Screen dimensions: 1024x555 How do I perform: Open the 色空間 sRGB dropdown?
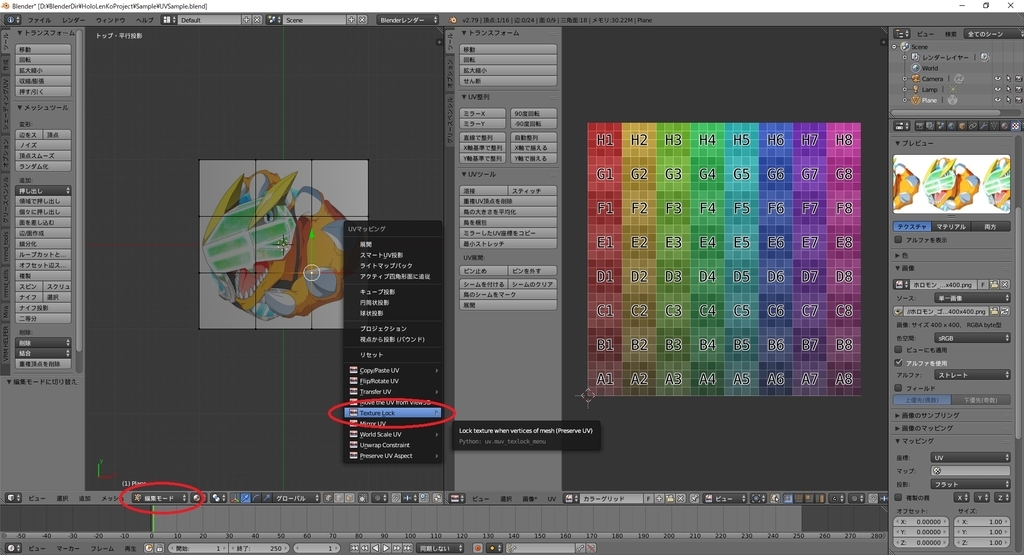click(972, 338)
